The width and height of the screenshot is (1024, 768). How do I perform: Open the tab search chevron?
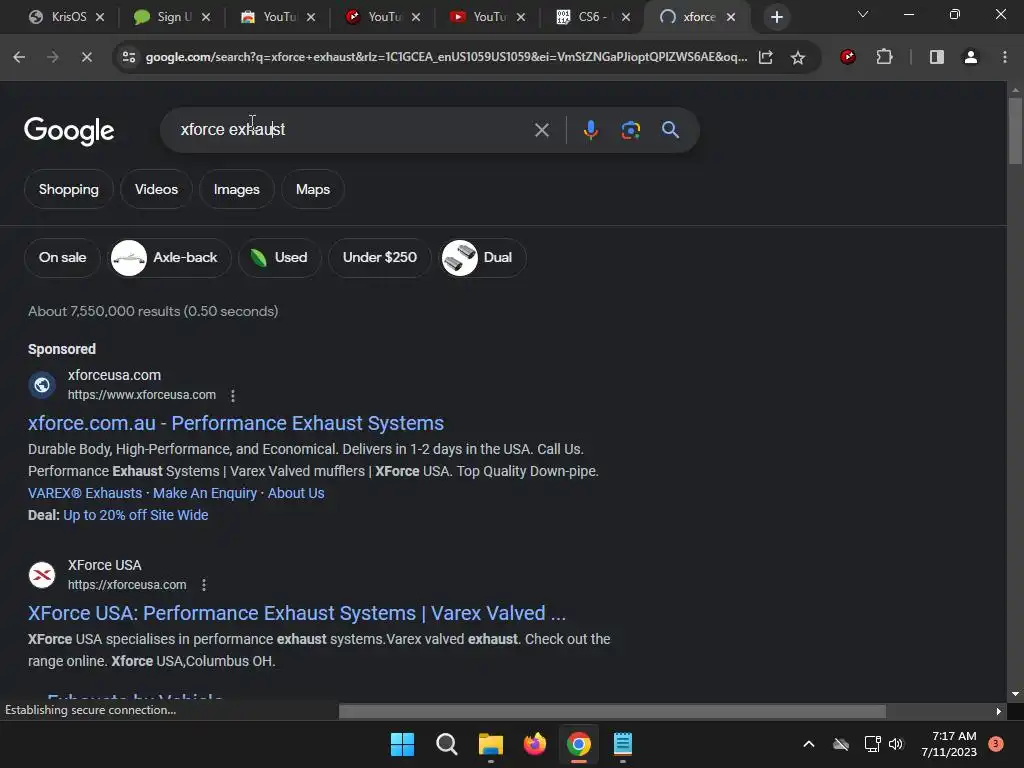[863, 14]
